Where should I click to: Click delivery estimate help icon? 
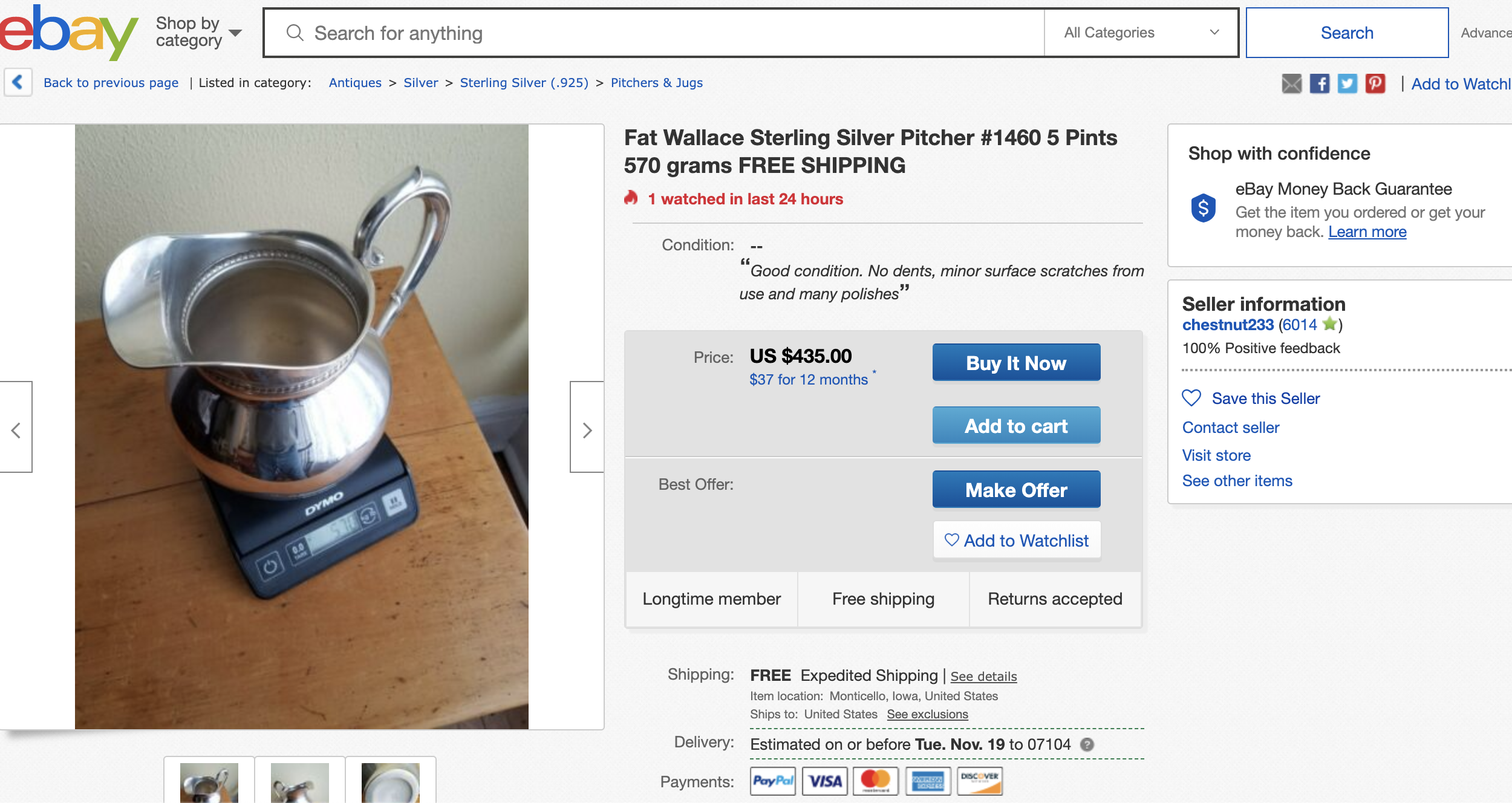(1087, 744)
